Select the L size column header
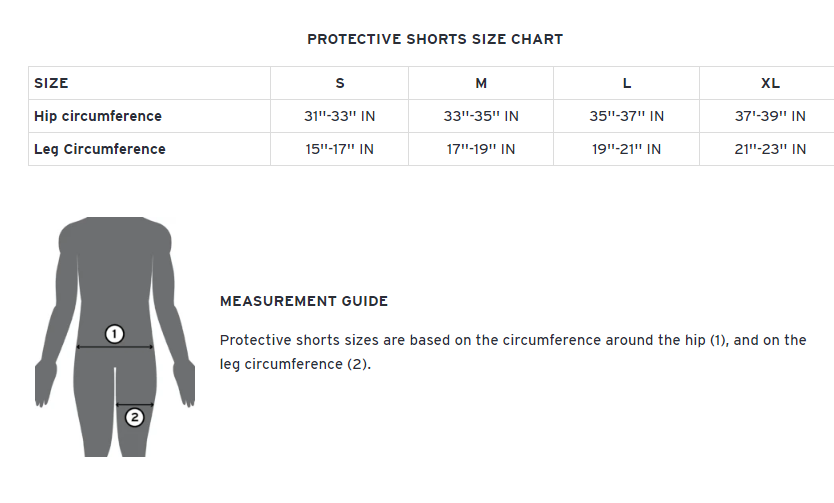The width and height of the screenshot is (834, 503). click(x=627, y=83)
